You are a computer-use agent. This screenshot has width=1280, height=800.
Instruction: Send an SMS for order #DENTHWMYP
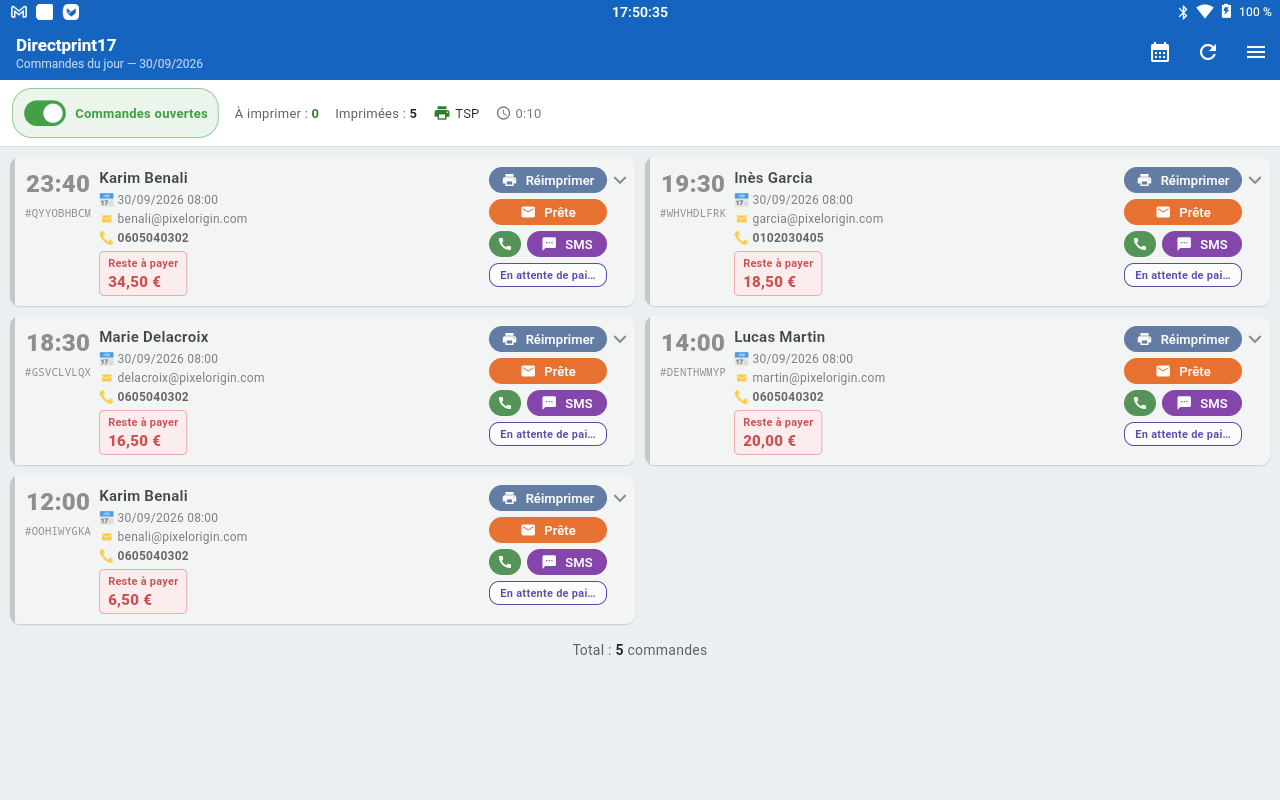coord(1202,403)
